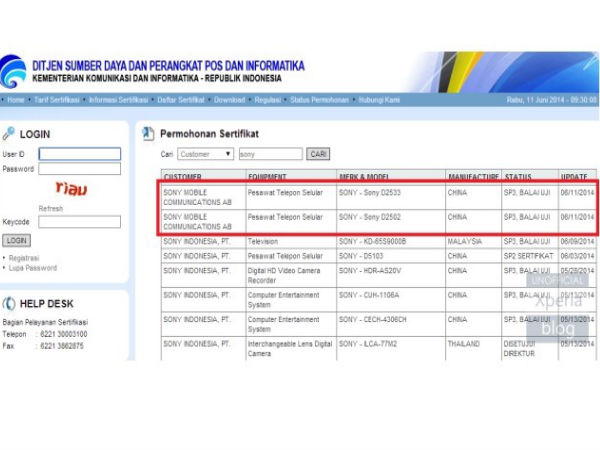
Task: Focus the Password input field
Action: point(80,169)
